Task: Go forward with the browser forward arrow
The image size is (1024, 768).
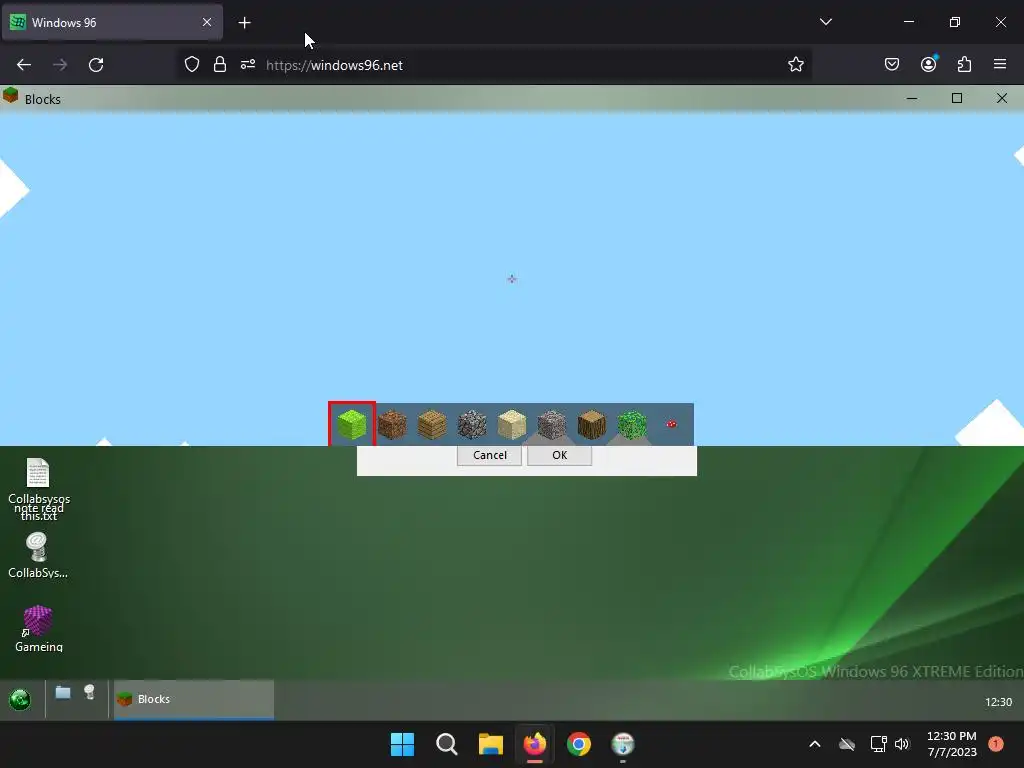Action: (60, 65)
